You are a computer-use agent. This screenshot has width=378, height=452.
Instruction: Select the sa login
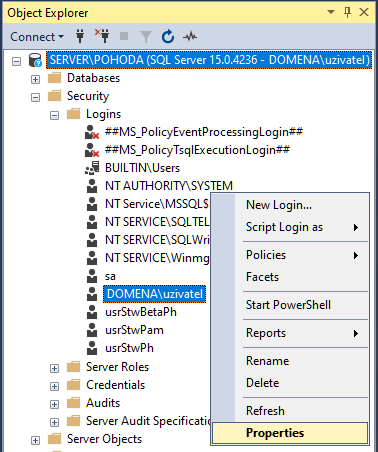(110, 276)
